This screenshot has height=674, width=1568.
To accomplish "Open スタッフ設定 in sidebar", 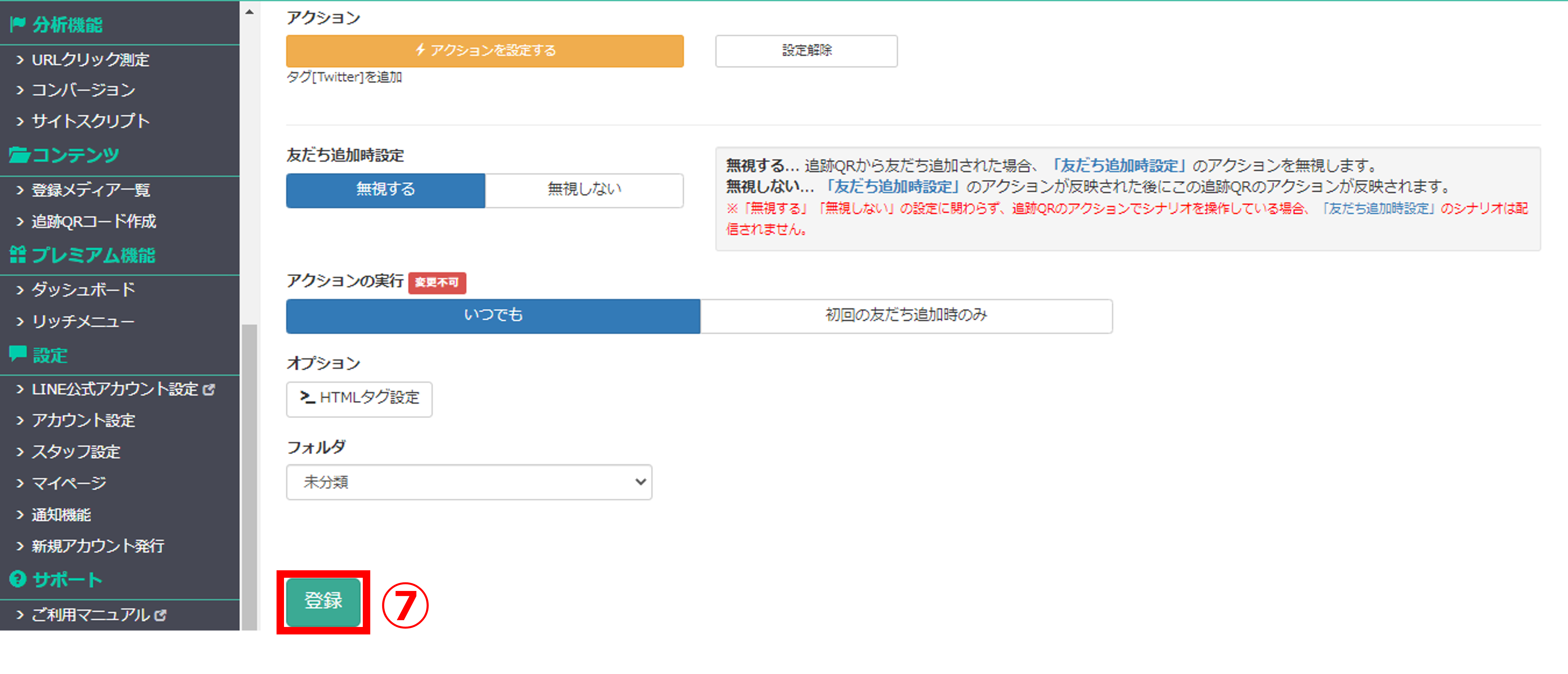I will (x=76, y=452).
